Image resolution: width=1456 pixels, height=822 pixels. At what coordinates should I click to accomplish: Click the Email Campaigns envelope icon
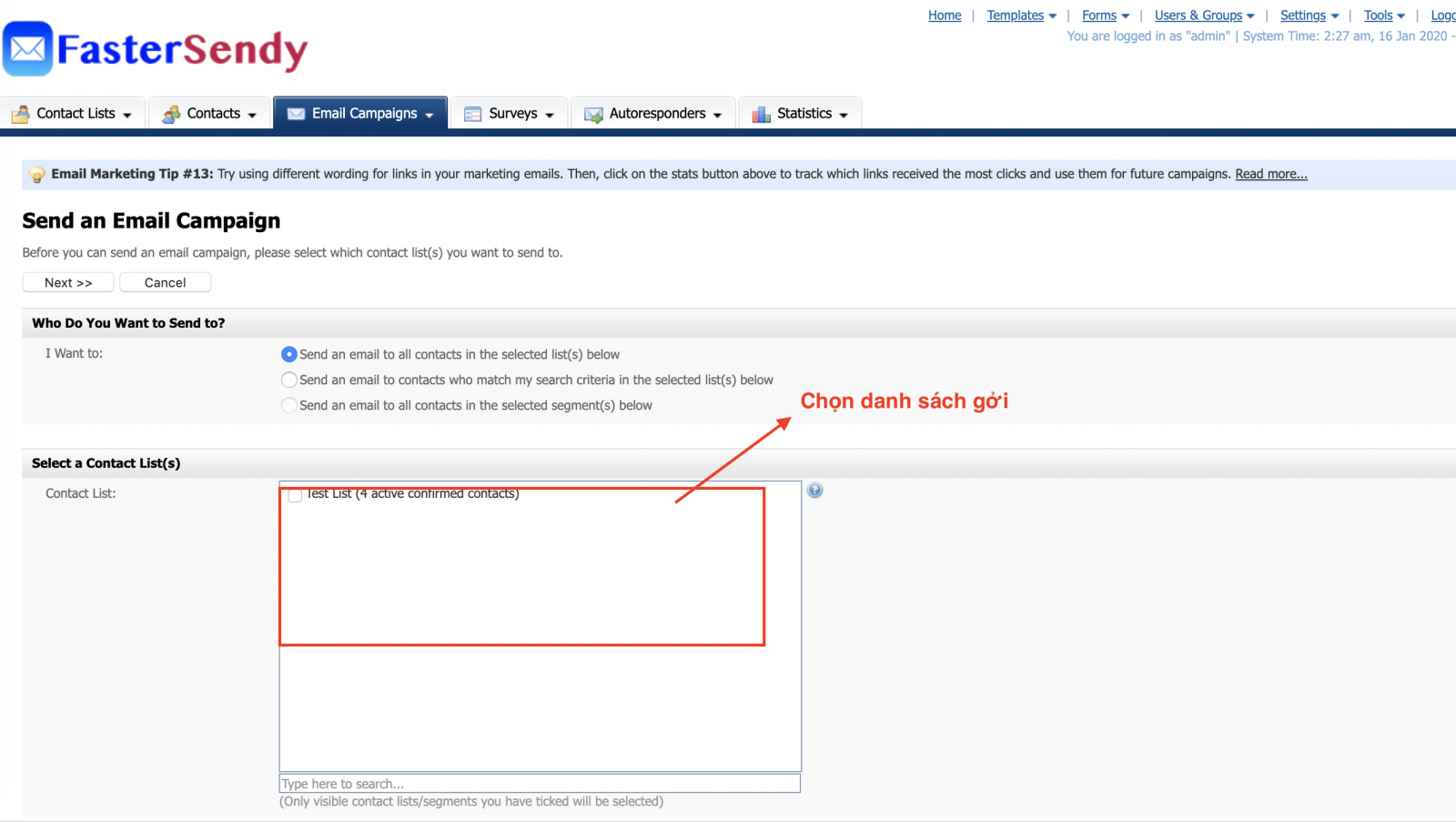pyautogui.click(x=296, y=114)
